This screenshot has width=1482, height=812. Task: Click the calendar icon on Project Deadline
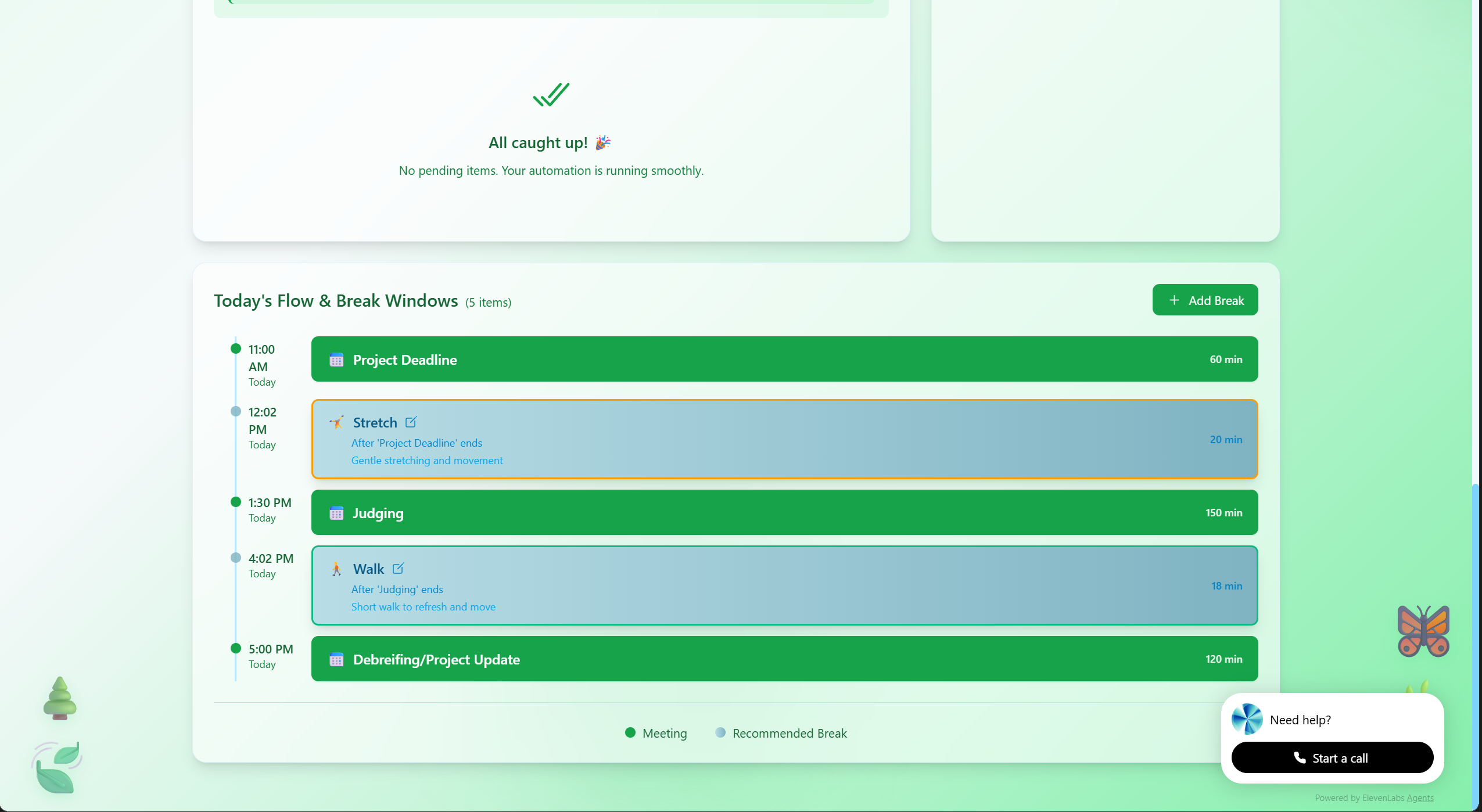(x=336, y=360)
